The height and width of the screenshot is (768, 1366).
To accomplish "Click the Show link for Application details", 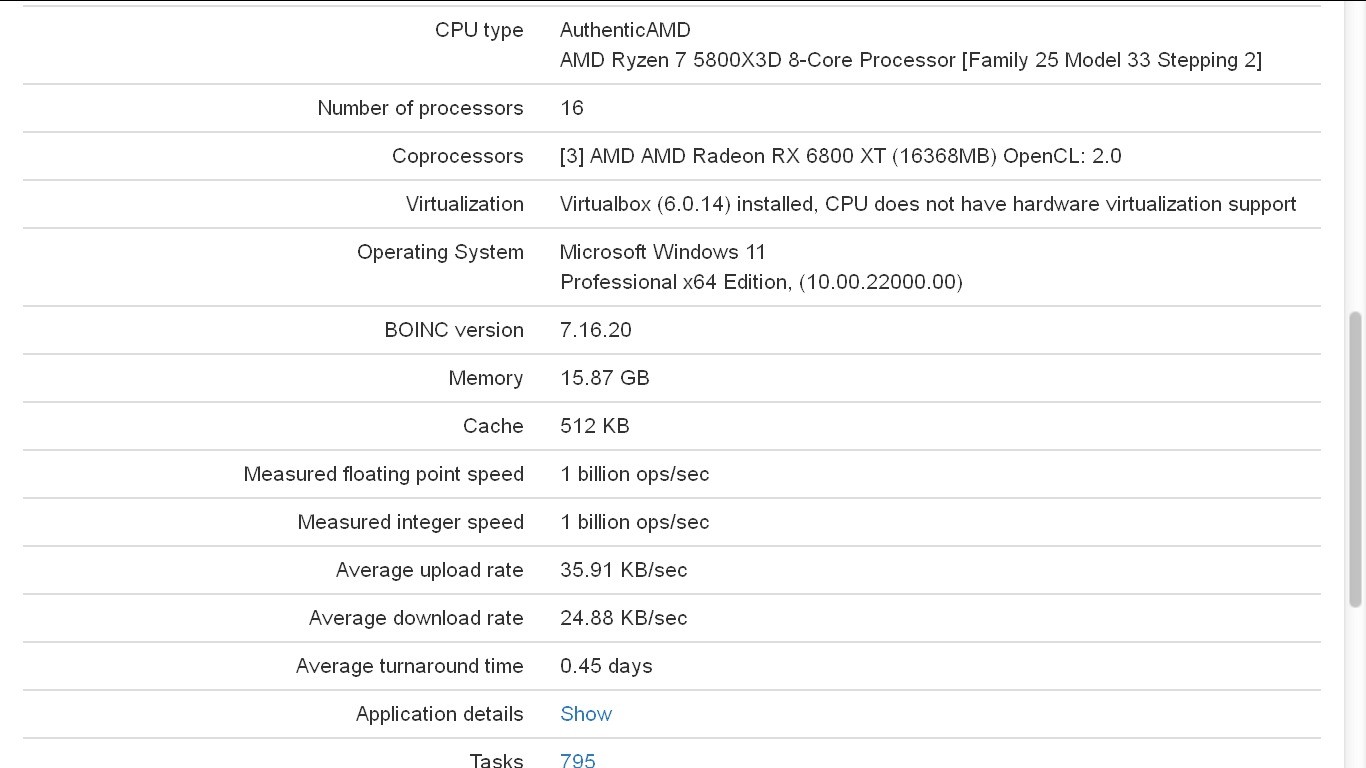I will [x=586, y=714].
